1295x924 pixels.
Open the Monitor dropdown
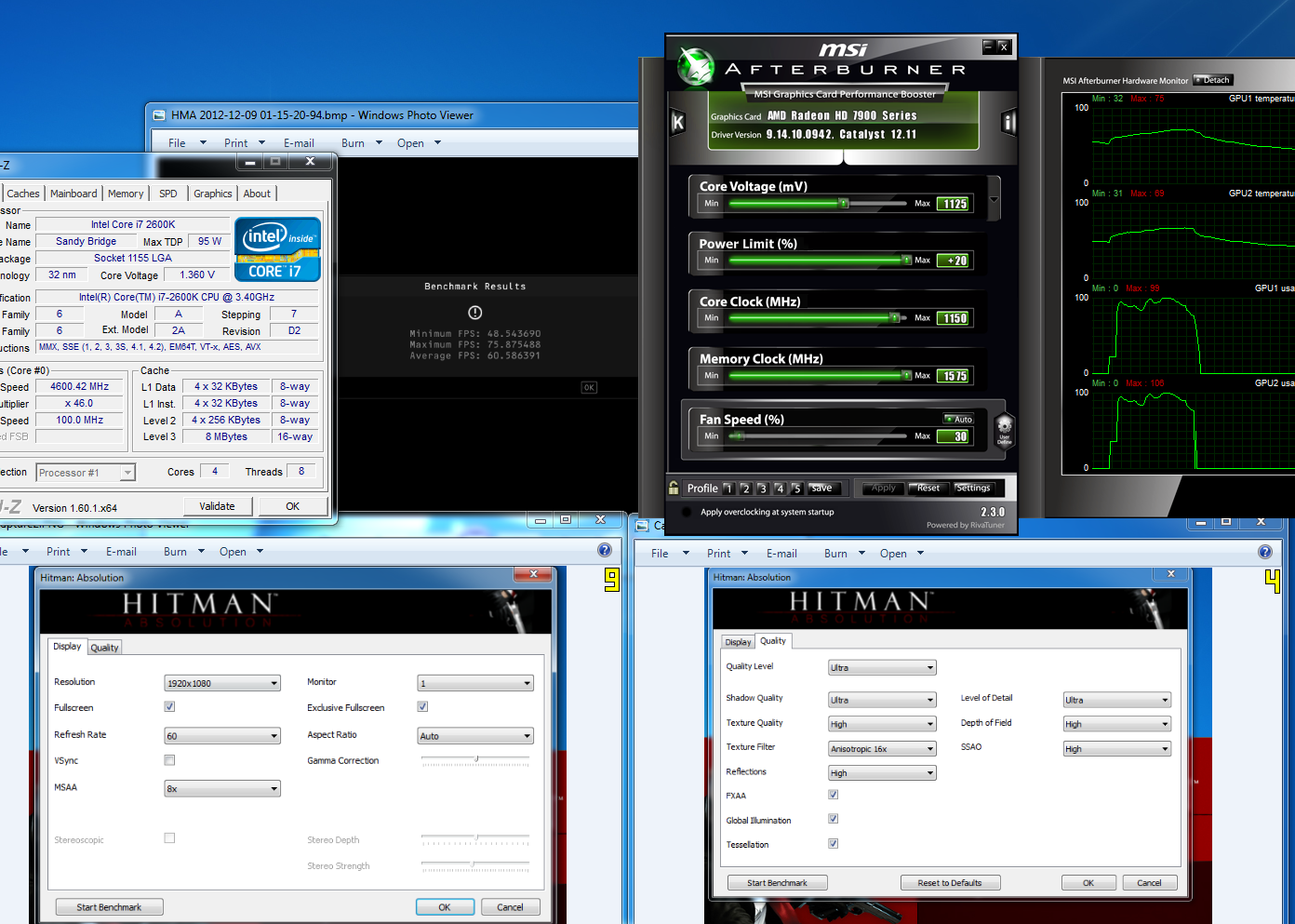(475, 683)
